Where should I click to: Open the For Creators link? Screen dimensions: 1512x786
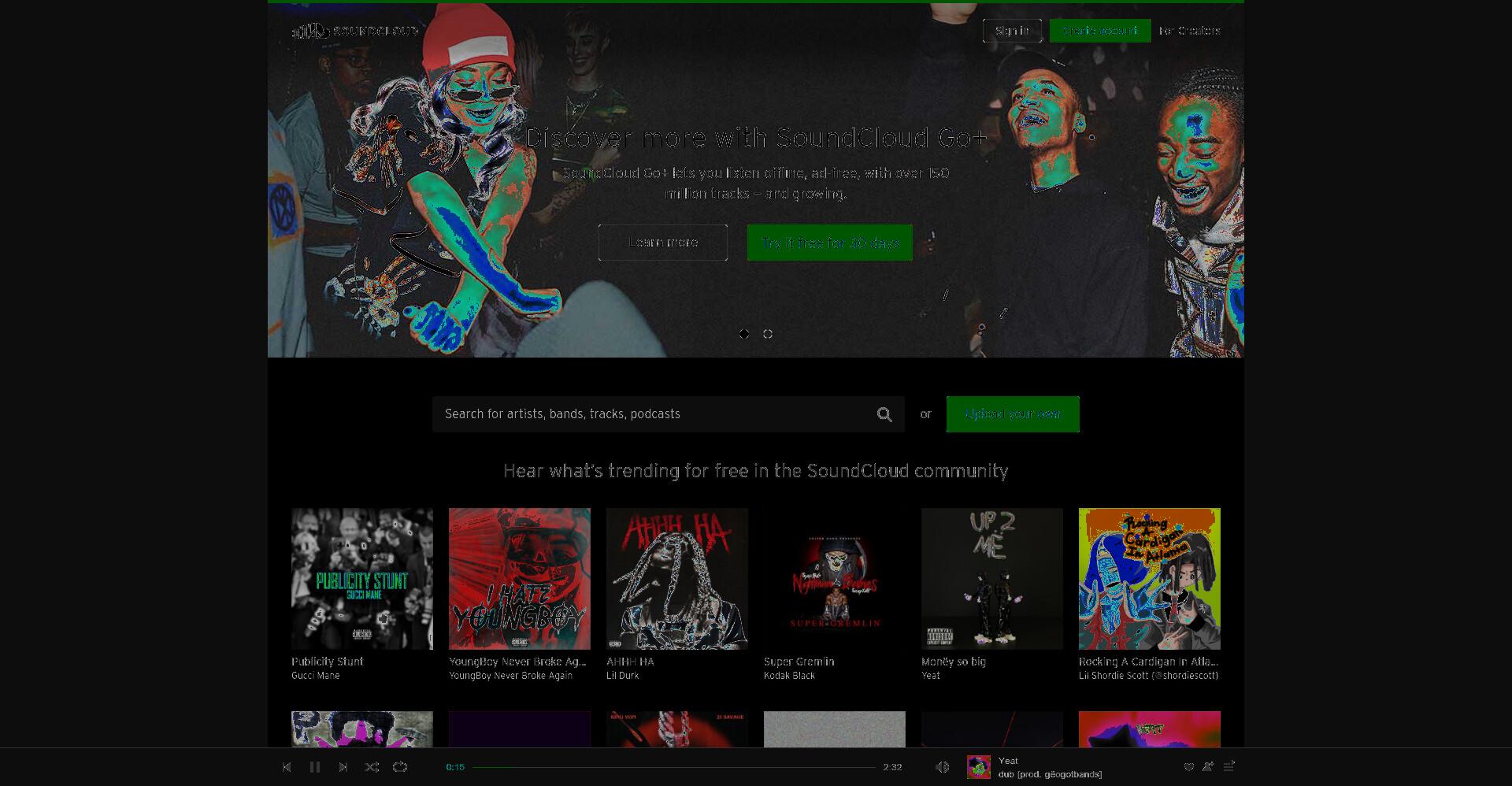tap(1190, 31)
